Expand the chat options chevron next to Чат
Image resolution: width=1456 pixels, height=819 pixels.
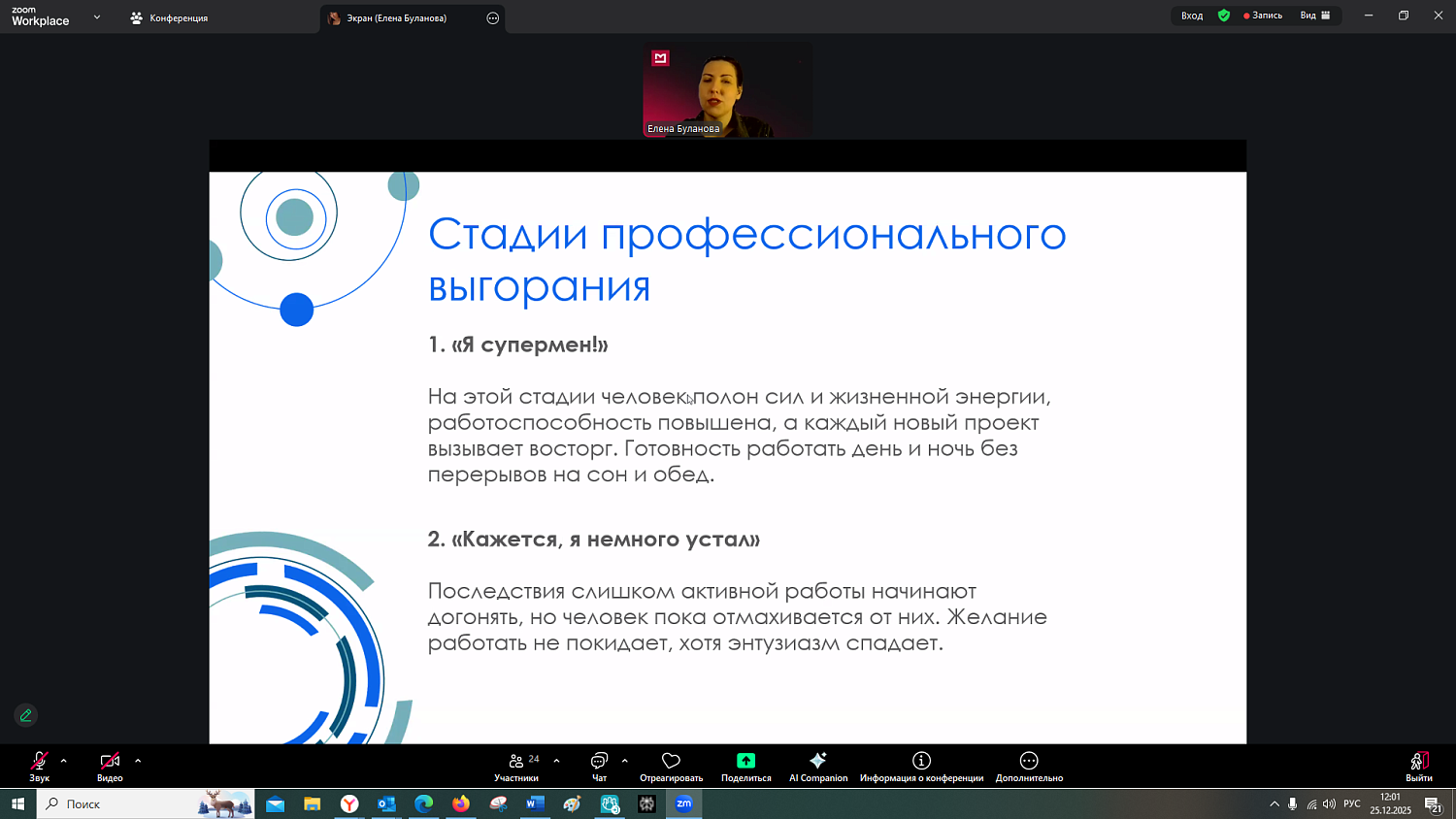624,760
